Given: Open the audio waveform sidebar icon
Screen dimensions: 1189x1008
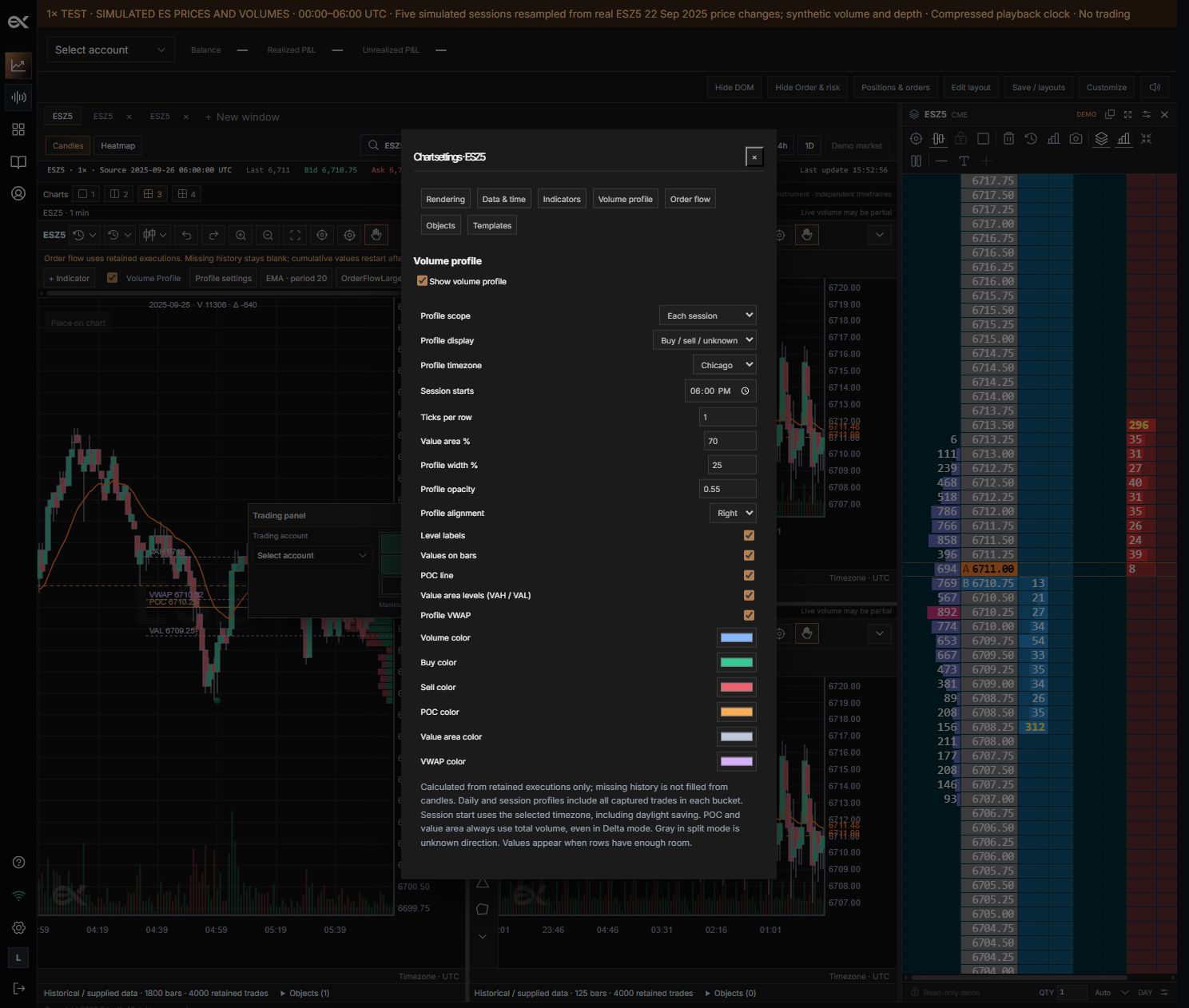Looking at the screenshot, I should point(18,97).
